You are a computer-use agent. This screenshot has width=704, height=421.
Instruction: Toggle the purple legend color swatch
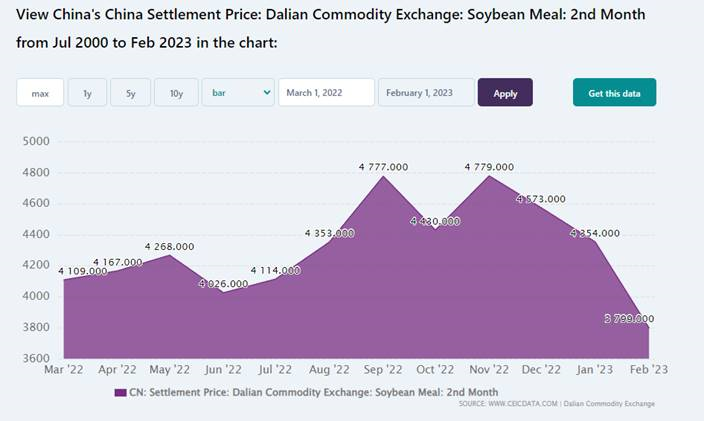[120, 392]
